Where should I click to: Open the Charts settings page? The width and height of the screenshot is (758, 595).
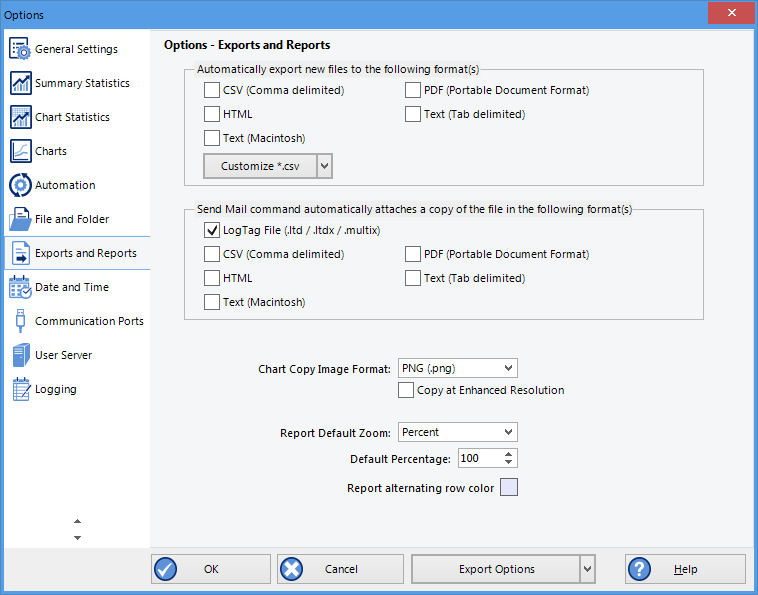click(x=77, y=151)
